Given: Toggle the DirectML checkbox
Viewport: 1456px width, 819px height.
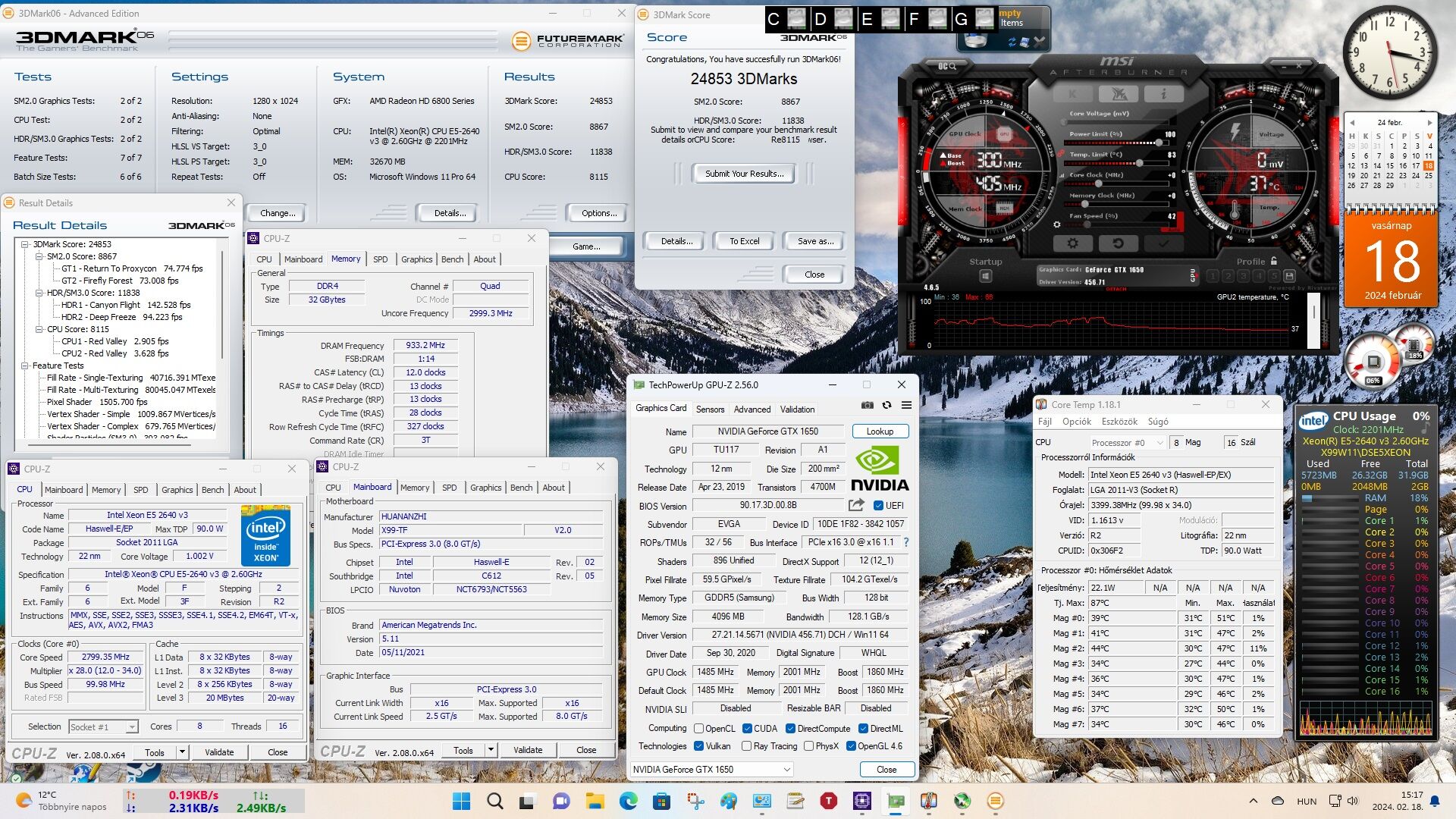Looking at the screenshot, I should 863,728.
